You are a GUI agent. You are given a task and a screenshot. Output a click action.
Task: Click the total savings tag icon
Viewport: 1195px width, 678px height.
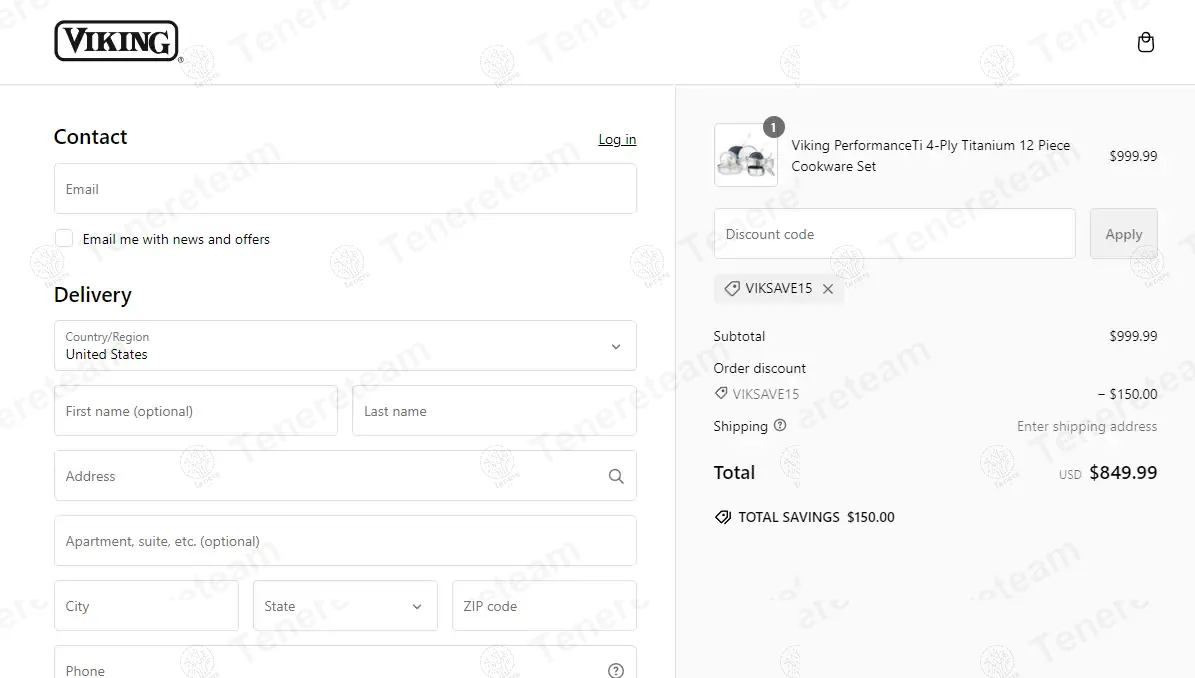tap(723, 517)
